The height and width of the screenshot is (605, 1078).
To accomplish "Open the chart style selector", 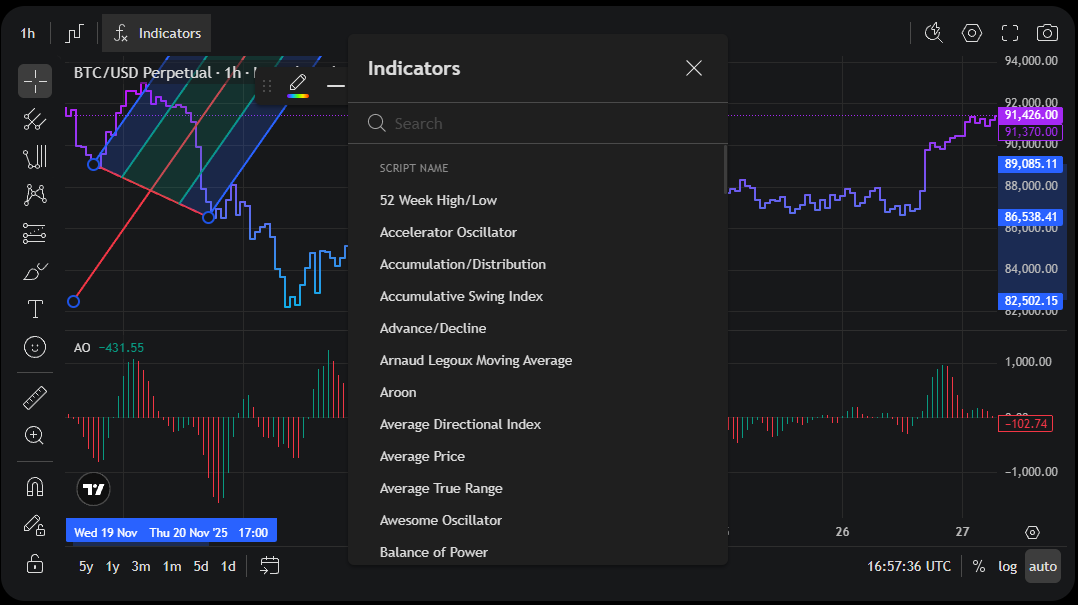I will pos(73,32).
